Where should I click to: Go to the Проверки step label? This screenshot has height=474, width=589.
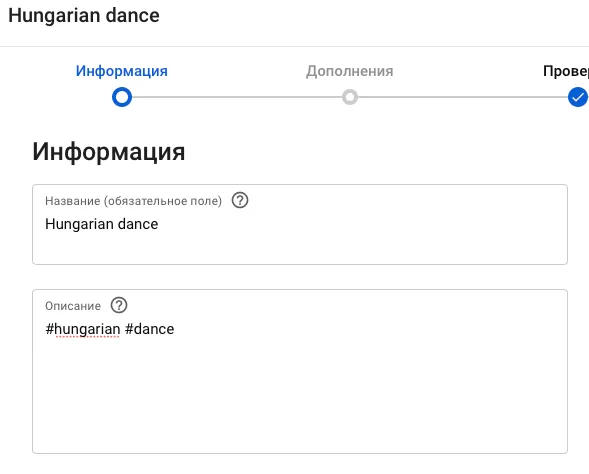click(x=566, y=71)
